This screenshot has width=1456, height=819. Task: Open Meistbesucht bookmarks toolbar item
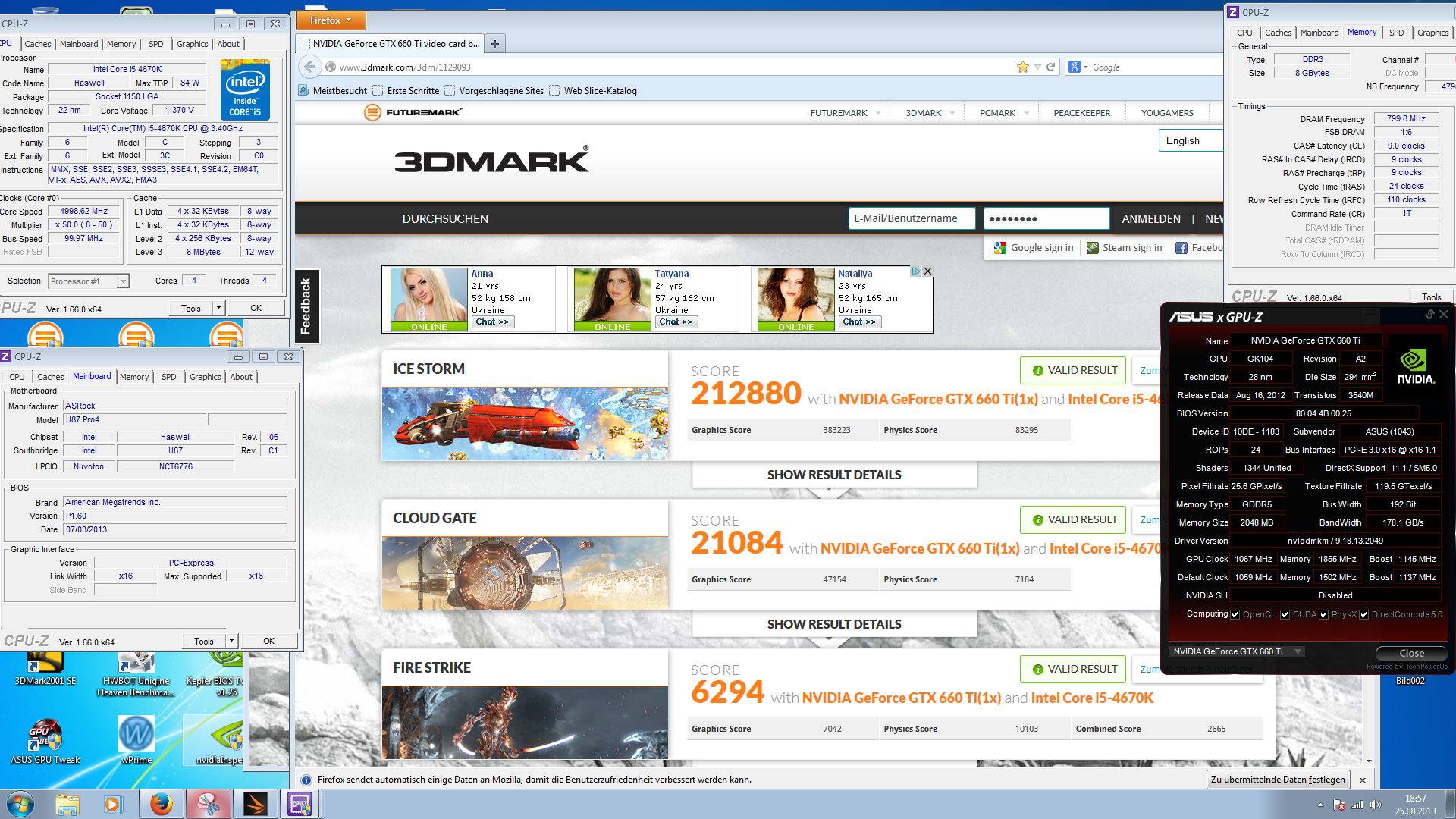coord(333,90)
